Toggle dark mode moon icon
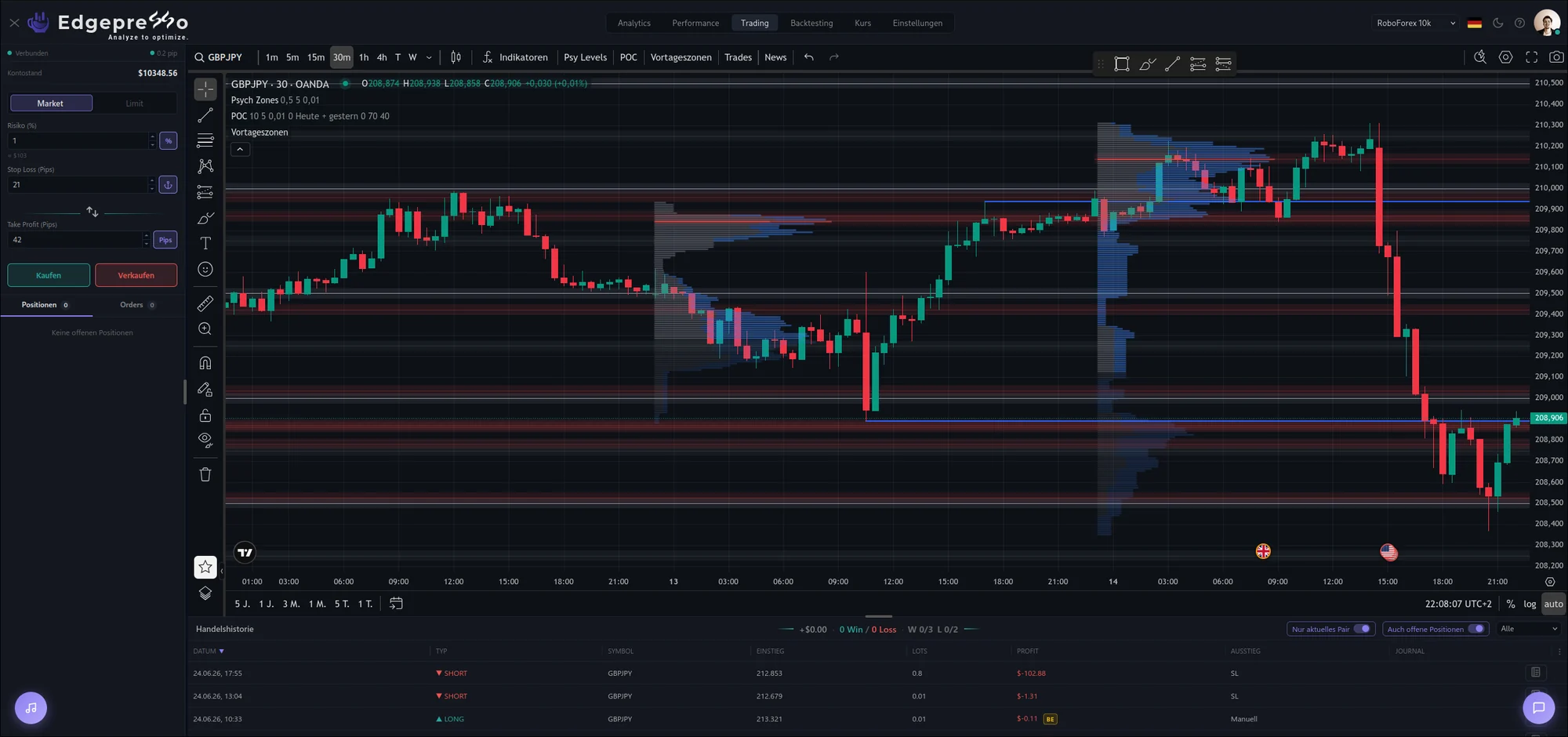The width and height of the screenshot is (1568, 737). click(x=1497, y=23)
